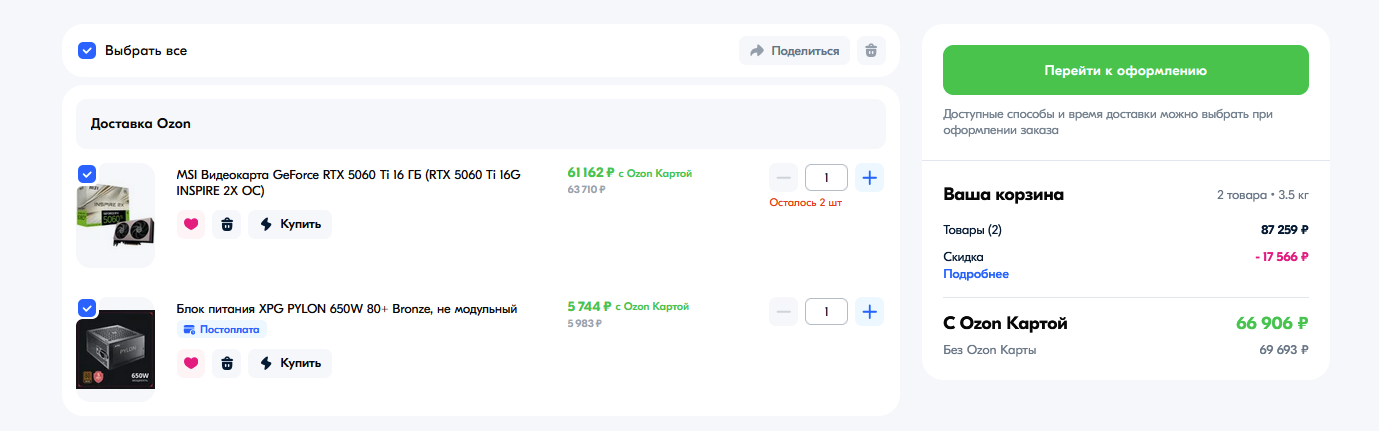This screenshot has width=1379, height=431.
Task: Click the 'Постоплата' badge
Action: pos(222,329)
